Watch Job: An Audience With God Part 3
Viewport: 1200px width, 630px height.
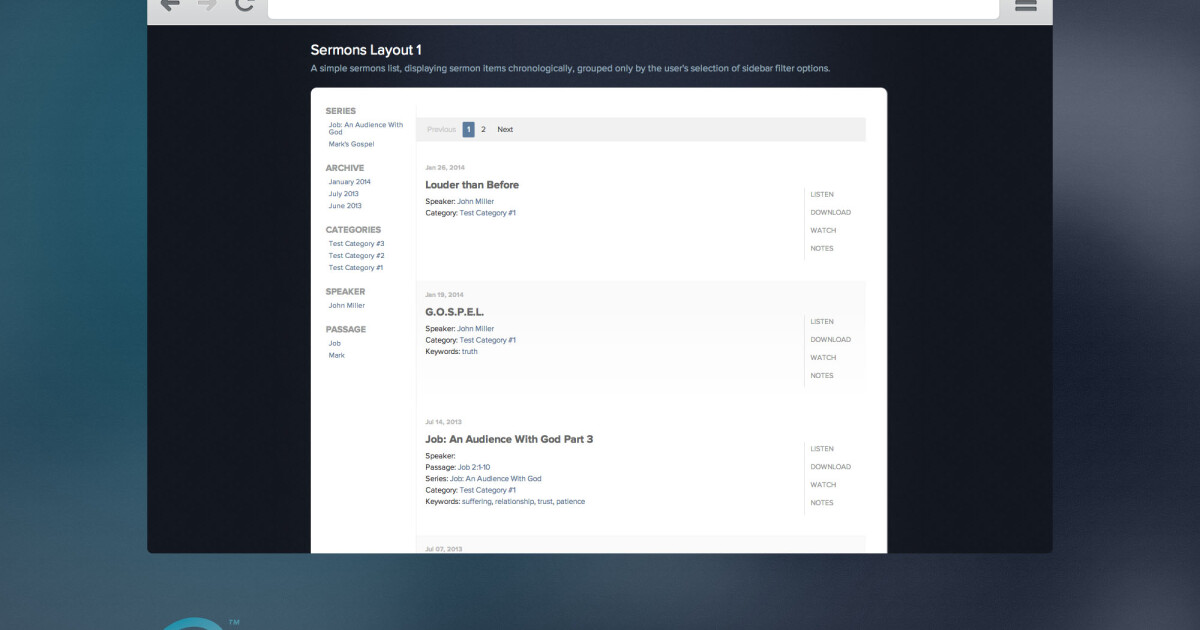(x=823, y=484)
